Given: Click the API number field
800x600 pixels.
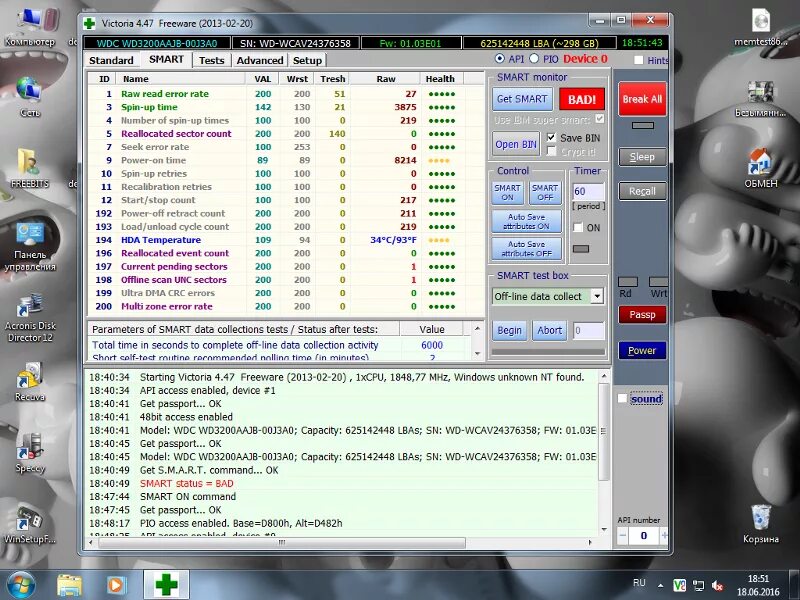Looking at the screenshot, I should 643,536.
